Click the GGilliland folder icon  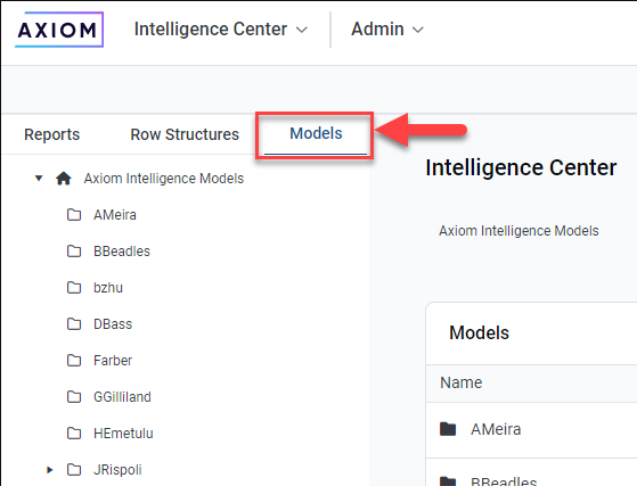[x=74, y=397]
